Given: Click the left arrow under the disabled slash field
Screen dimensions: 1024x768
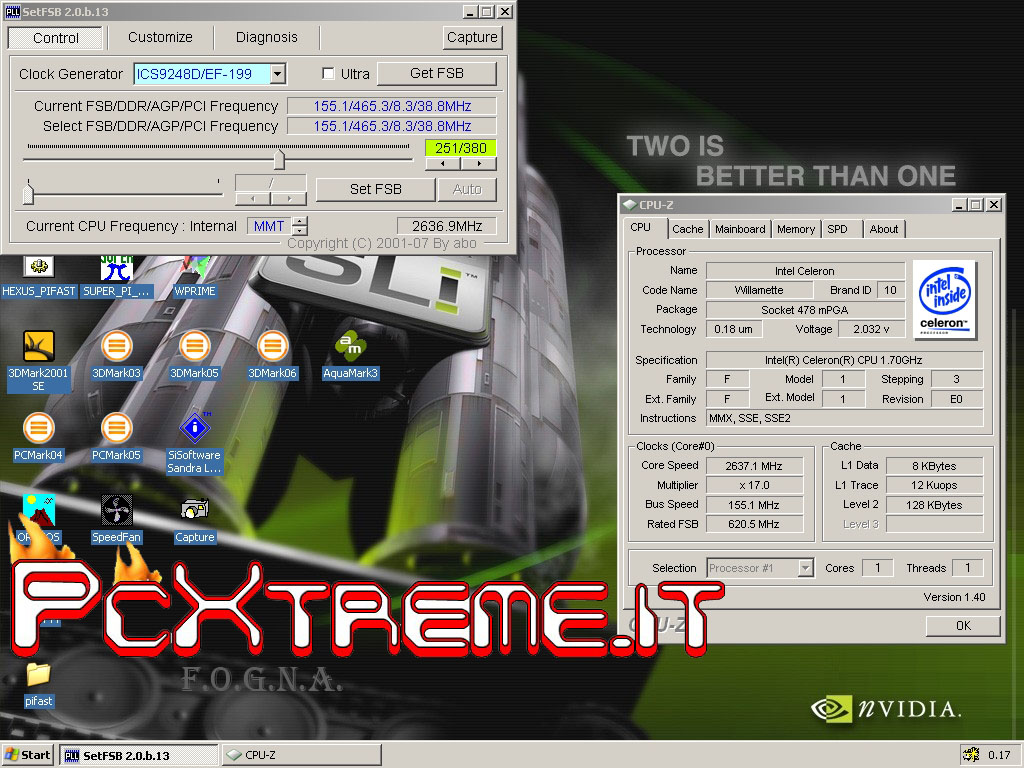Looking at the screenshot, I should pyautogui.click(x=253, y=199).
